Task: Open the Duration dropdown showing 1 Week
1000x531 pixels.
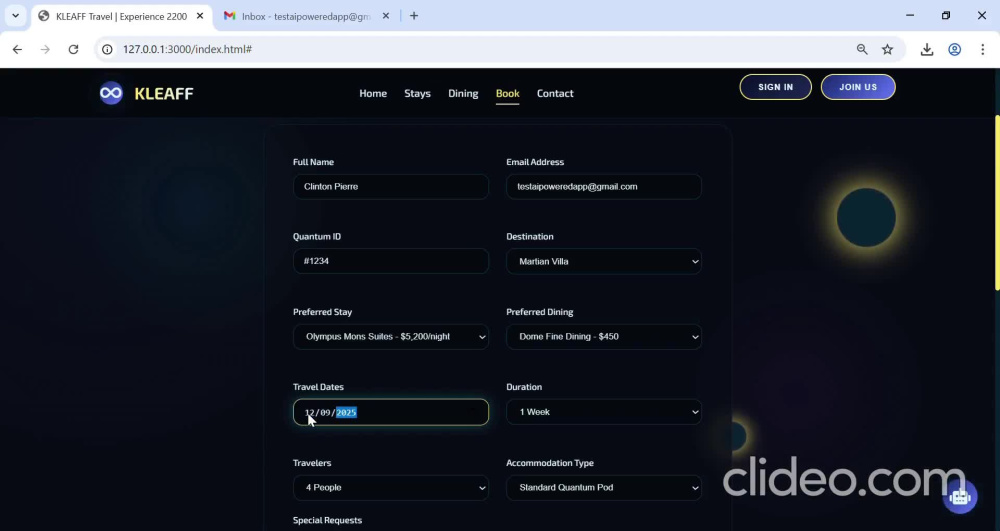Action: (x=604, y=412)
